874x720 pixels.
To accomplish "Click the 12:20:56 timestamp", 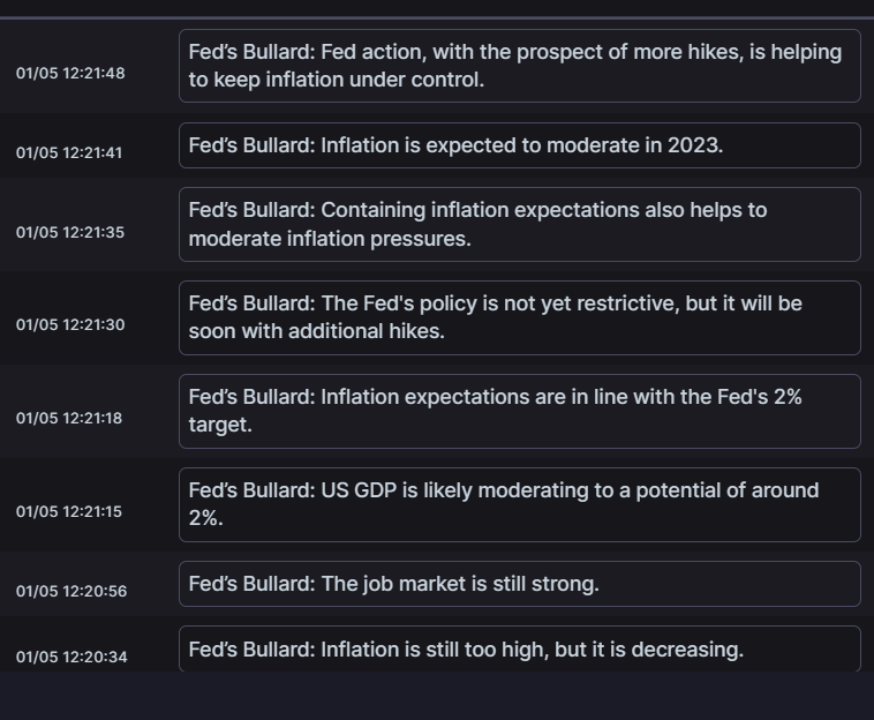I will tap(71, 591).
